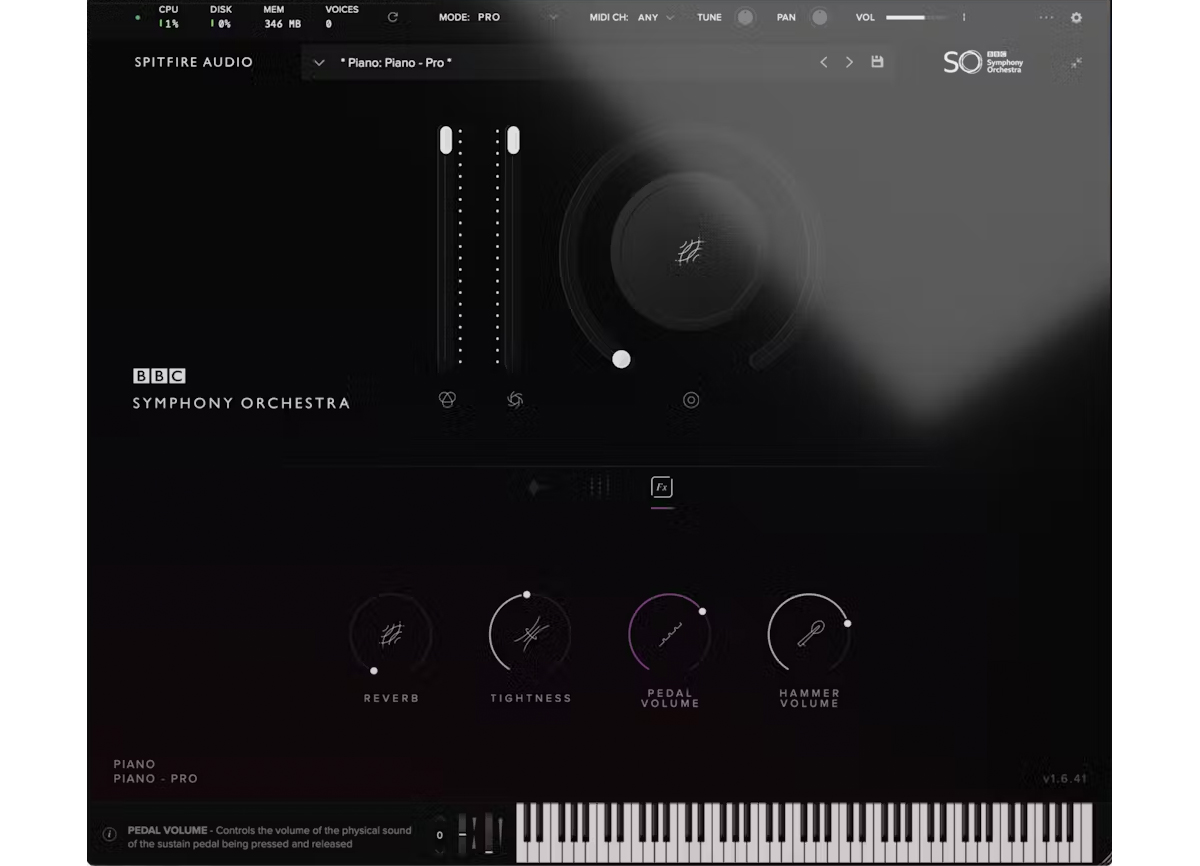Click the info icon in the bottom bar

click(110, 834)
